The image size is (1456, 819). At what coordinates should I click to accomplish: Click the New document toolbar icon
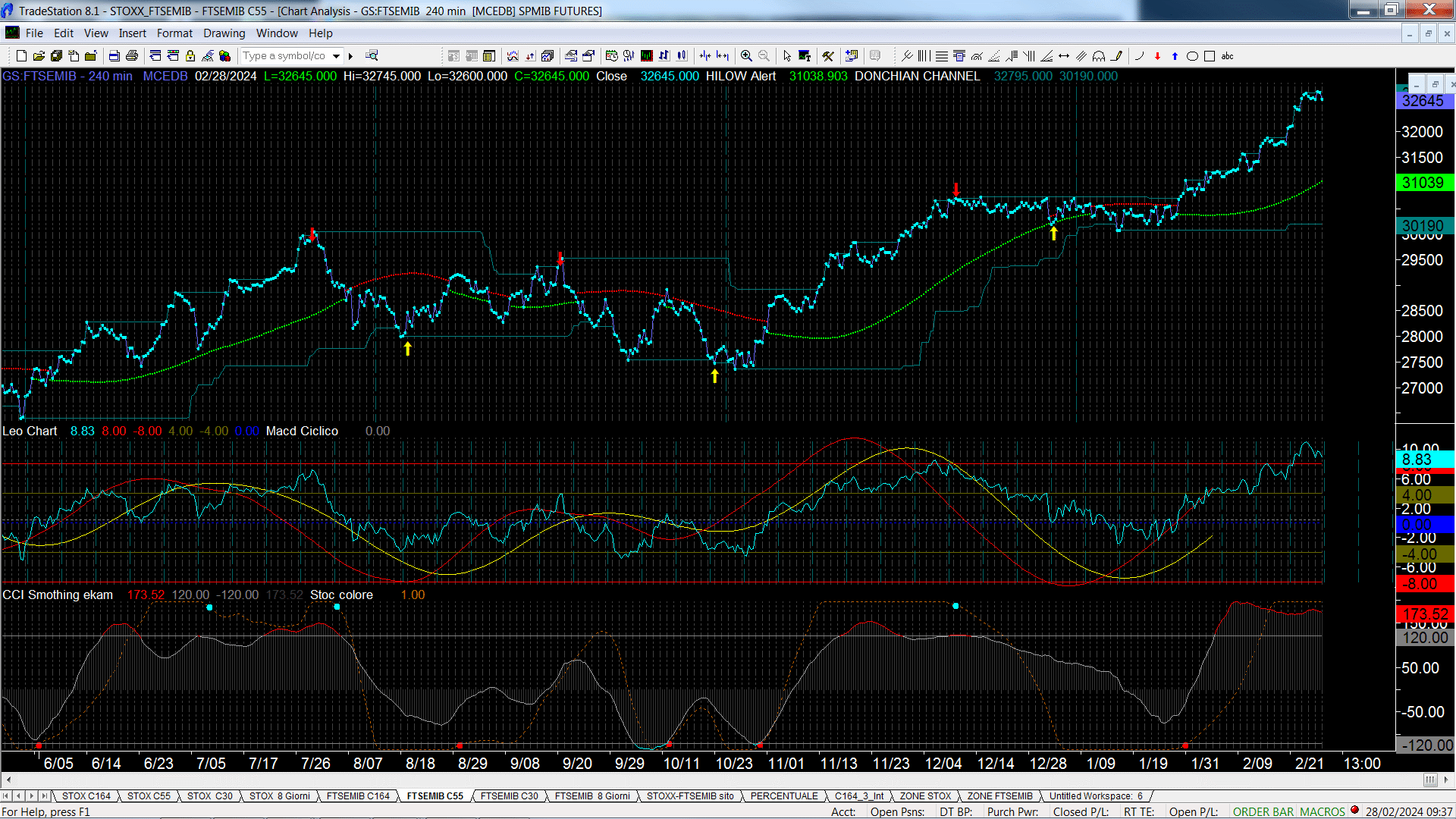coord(21,56)
